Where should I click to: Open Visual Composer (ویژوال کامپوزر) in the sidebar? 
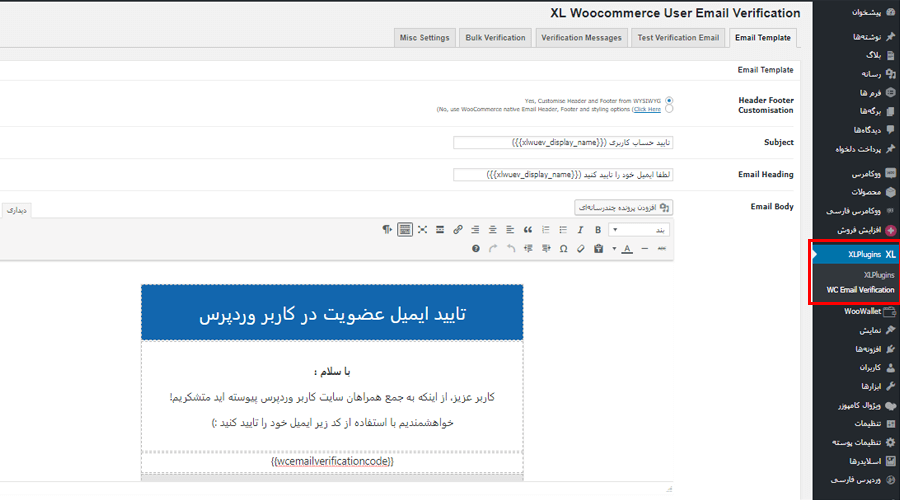[859, 405]
